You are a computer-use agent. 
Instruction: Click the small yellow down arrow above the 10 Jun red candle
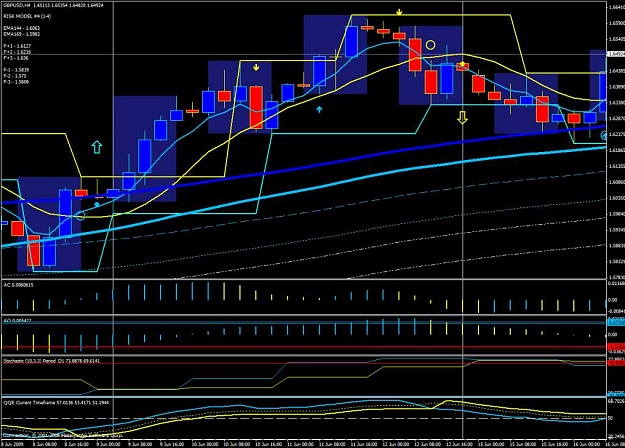(256, 67)
